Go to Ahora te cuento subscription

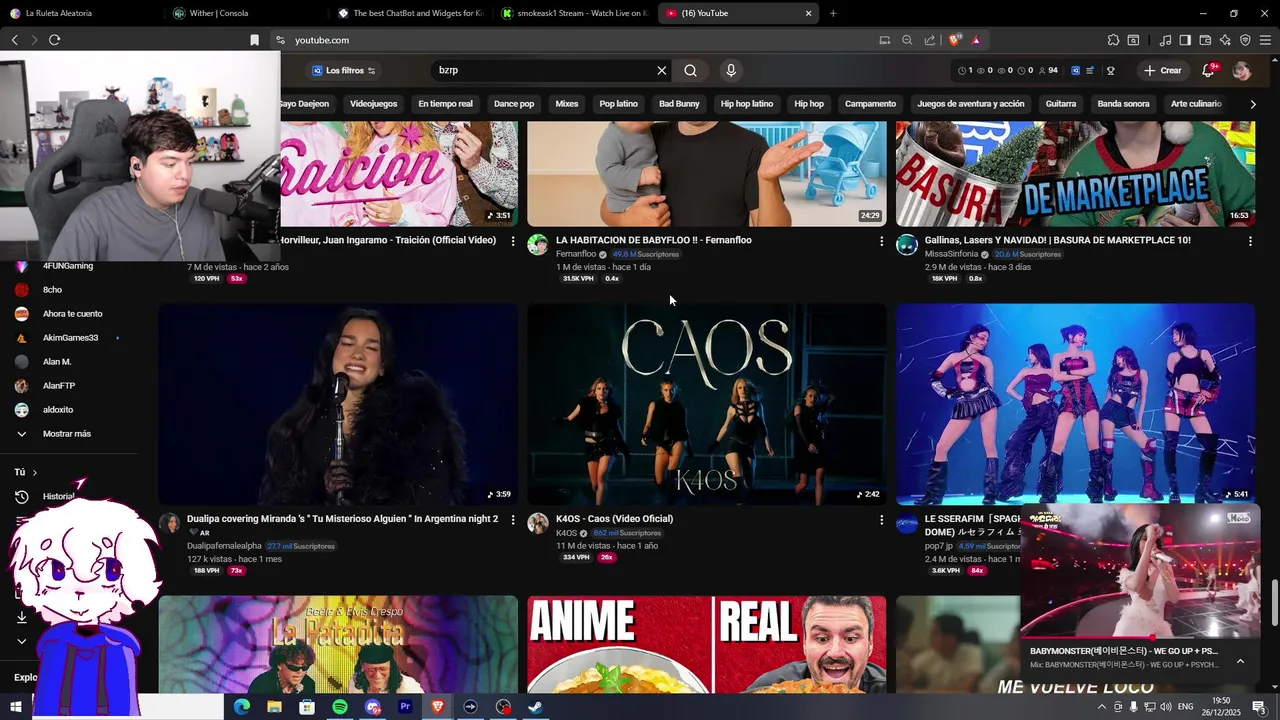tap(72, 314)
